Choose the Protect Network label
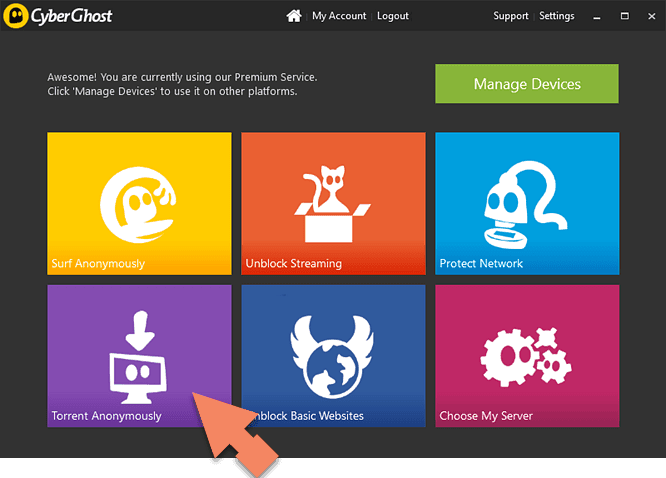Viewport: 666px width, 478px height. coord(481,264)
